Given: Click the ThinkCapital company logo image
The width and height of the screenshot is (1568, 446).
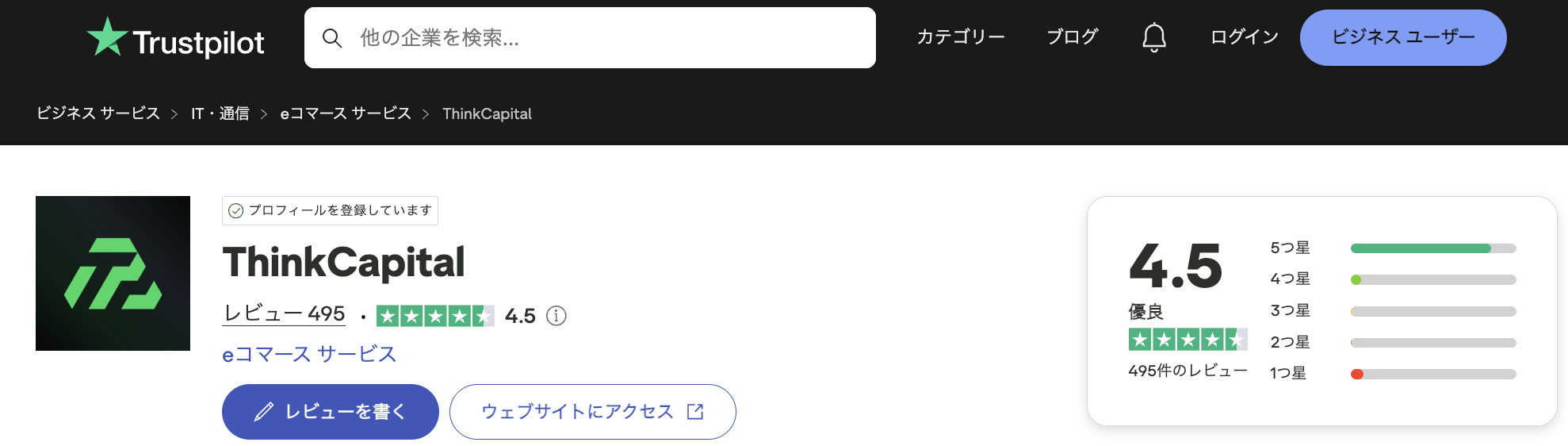Looking at the screenshot, I should (113, 273).
